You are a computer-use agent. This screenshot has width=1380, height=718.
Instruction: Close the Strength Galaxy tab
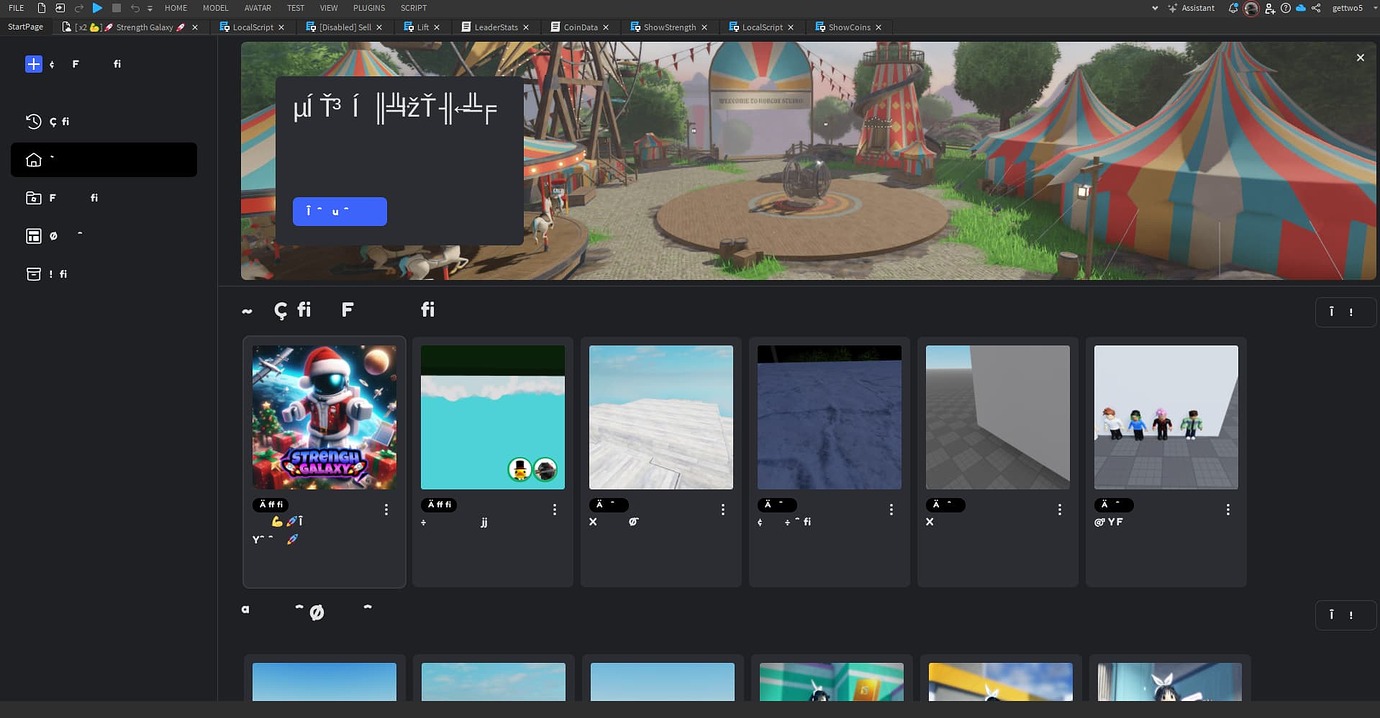pos(195,28)
